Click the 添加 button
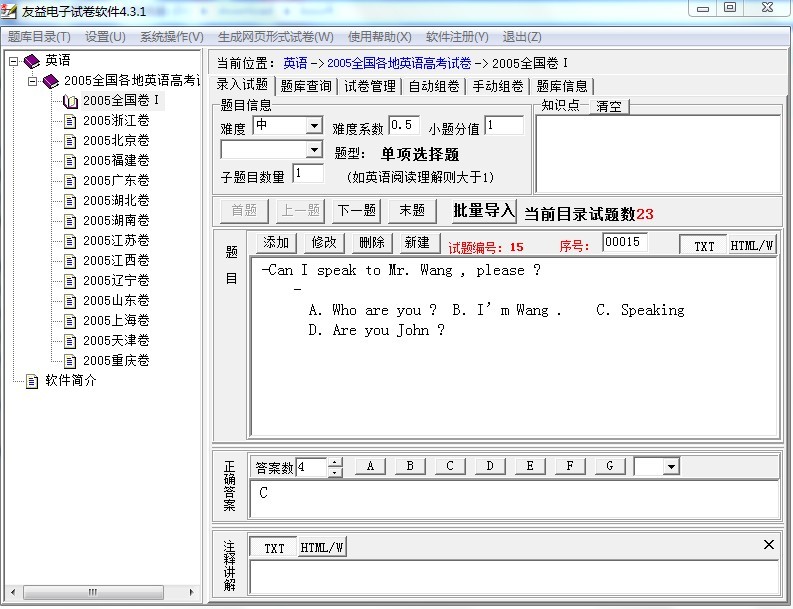 (276, 243)
